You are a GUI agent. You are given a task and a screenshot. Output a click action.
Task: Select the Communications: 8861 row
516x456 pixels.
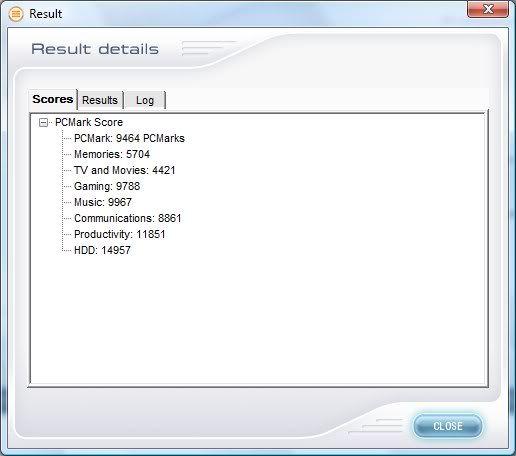pyautogui.click(x=128, y=218)
